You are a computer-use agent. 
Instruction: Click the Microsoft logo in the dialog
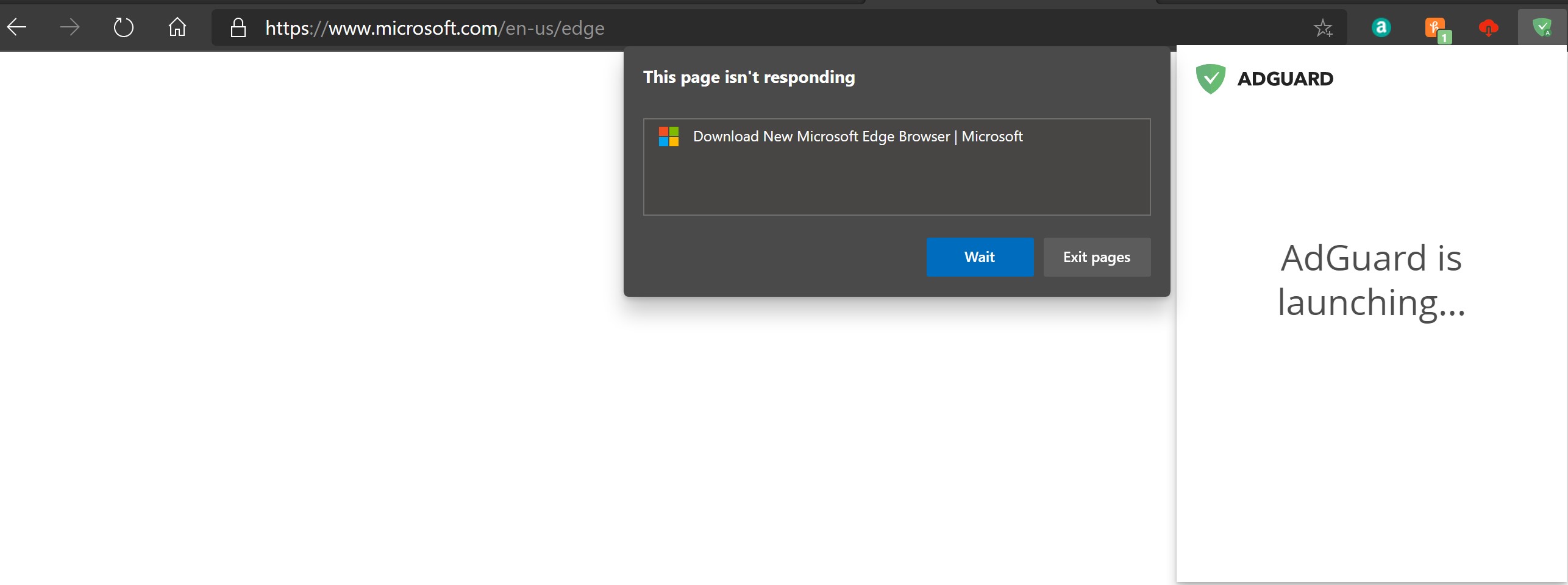pos(668,136)
